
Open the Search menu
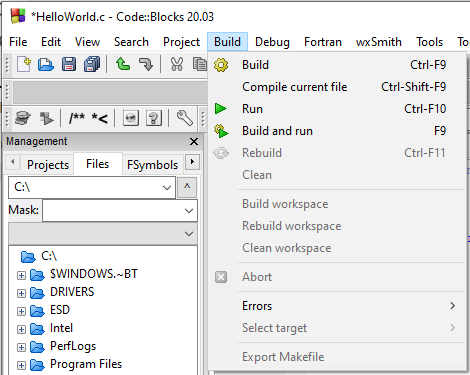pos(131,42)
